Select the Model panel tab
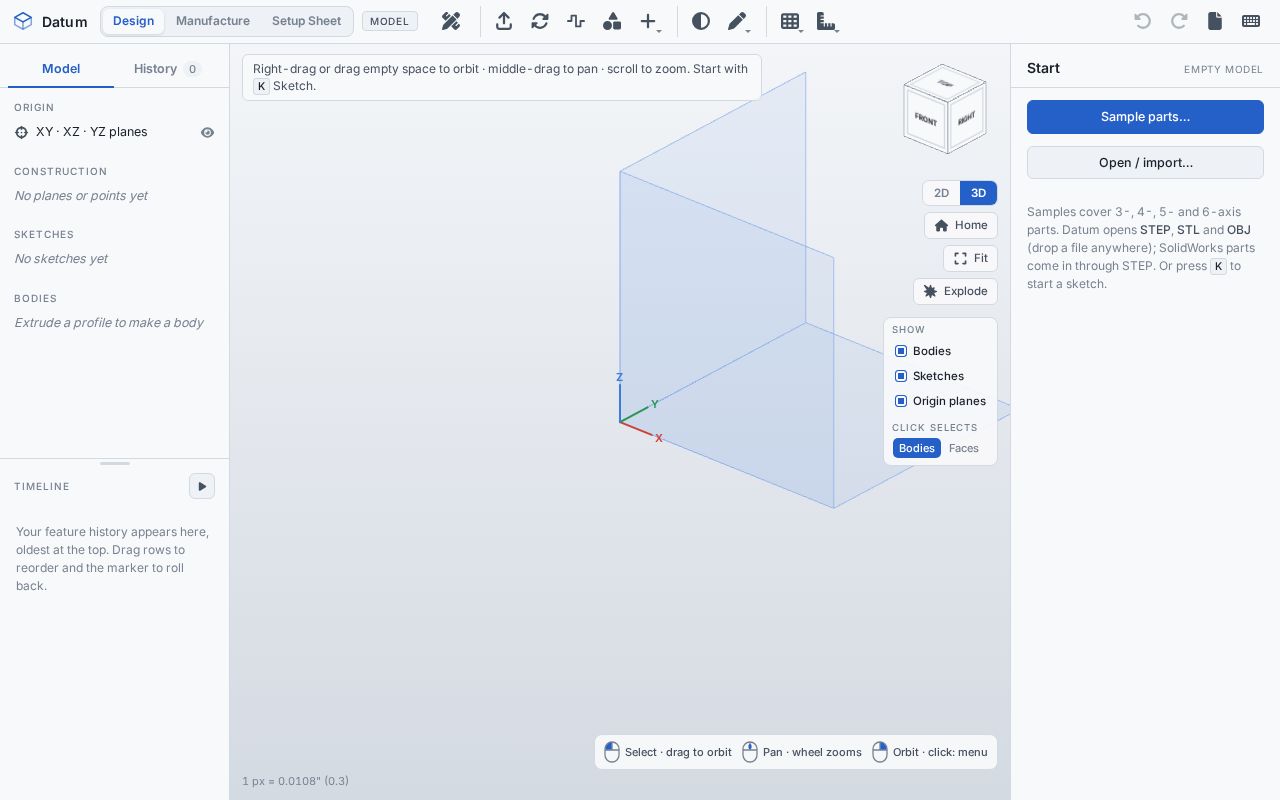Screen dimensions: 1280x800 click(x=61, y=69)
